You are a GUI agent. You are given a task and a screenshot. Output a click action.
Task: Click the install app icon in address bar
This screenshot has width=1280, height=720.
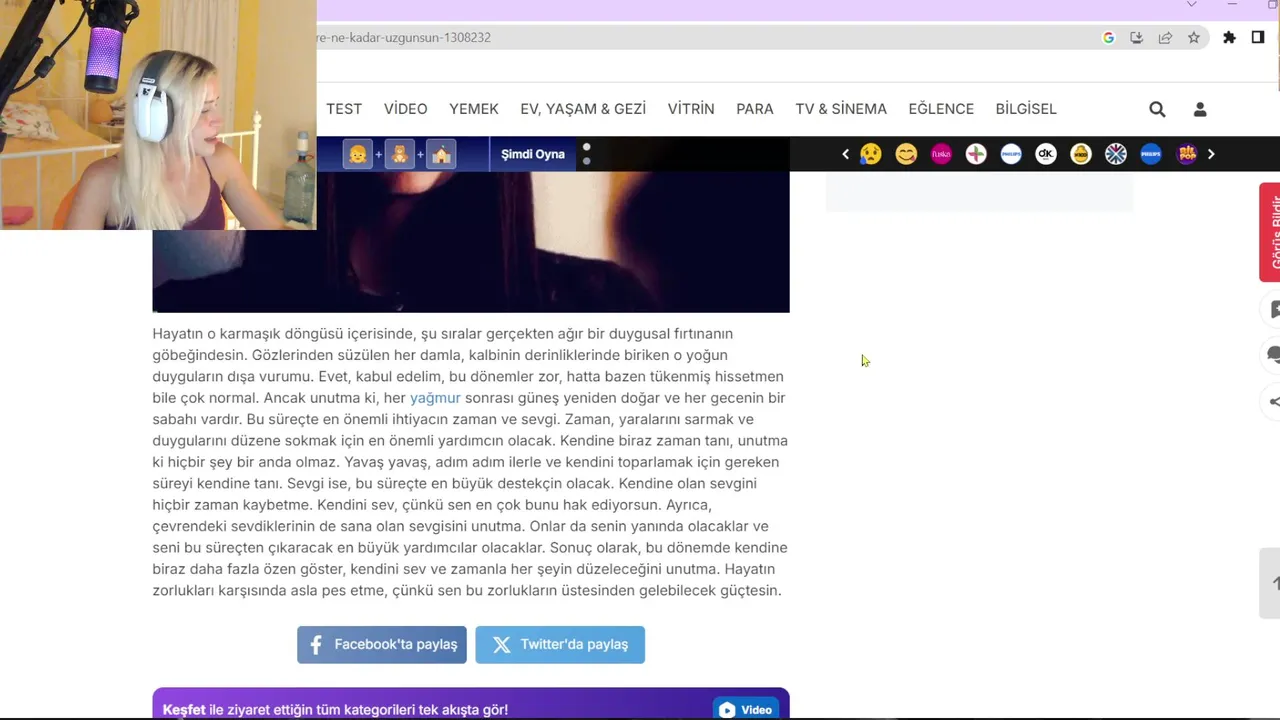[1137, 37]
